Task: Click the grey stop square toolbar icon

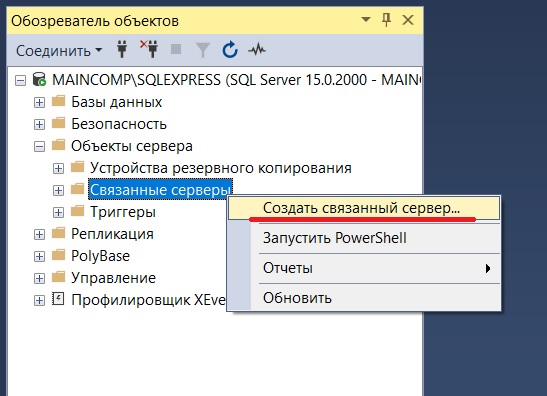Action: coord(176,49)
